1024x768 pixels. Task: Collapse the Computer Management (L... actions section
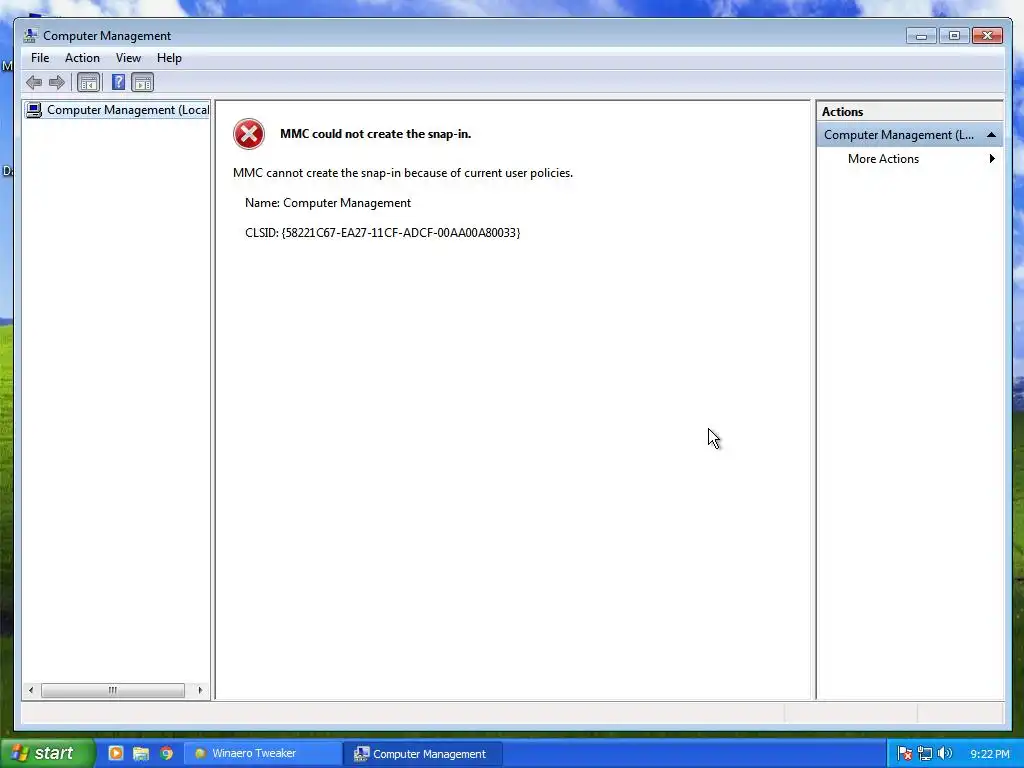(991, 135)
